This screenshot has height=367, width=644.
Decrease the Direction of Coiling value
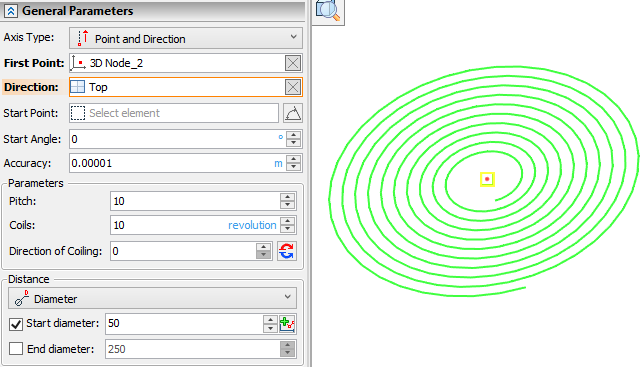pos(263,255)
